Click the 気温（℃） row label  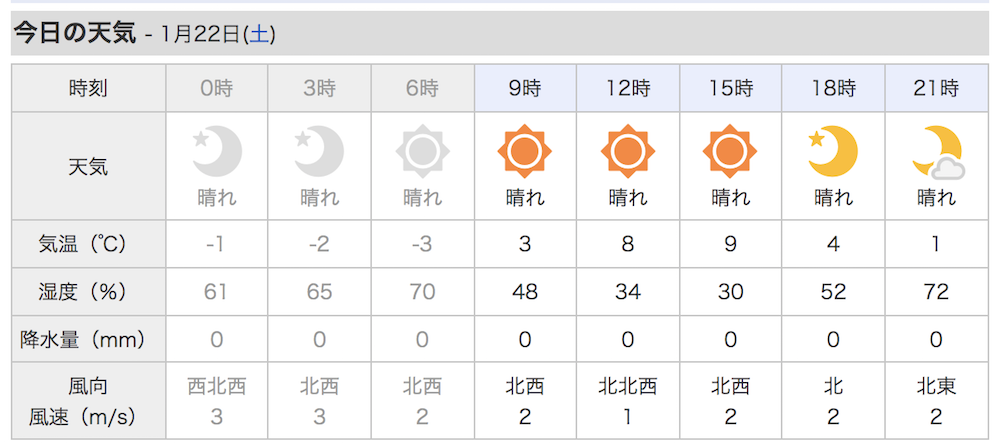89,244
